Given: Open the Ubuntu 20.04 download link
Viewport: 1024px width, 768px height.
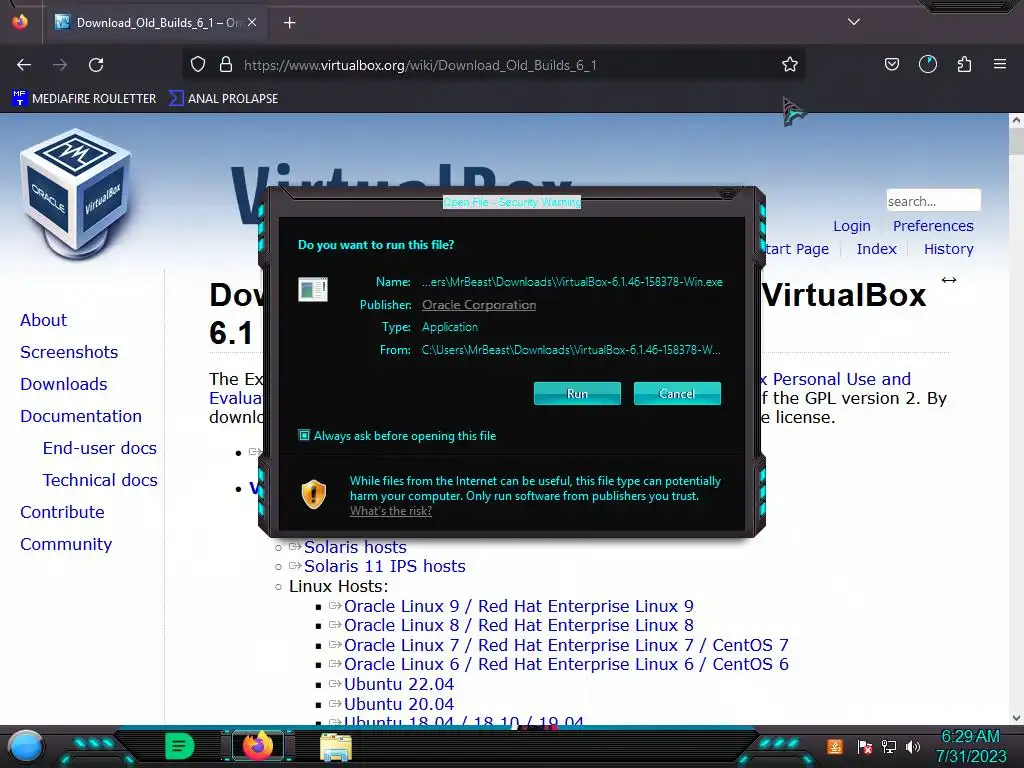Looking at the screenshot, I should [x=398, y=704].
